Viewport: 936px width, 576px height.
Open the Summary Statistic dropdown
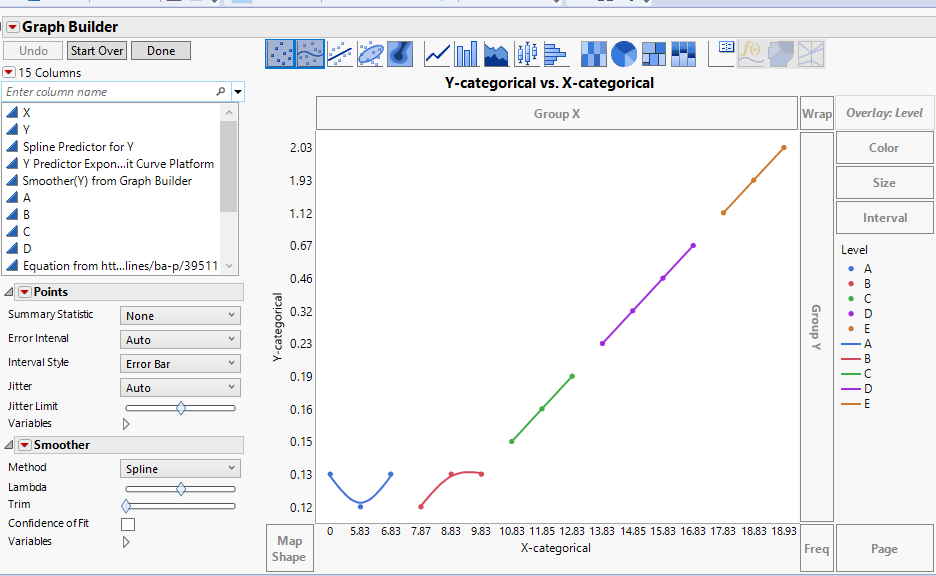(x=180, y=315)
